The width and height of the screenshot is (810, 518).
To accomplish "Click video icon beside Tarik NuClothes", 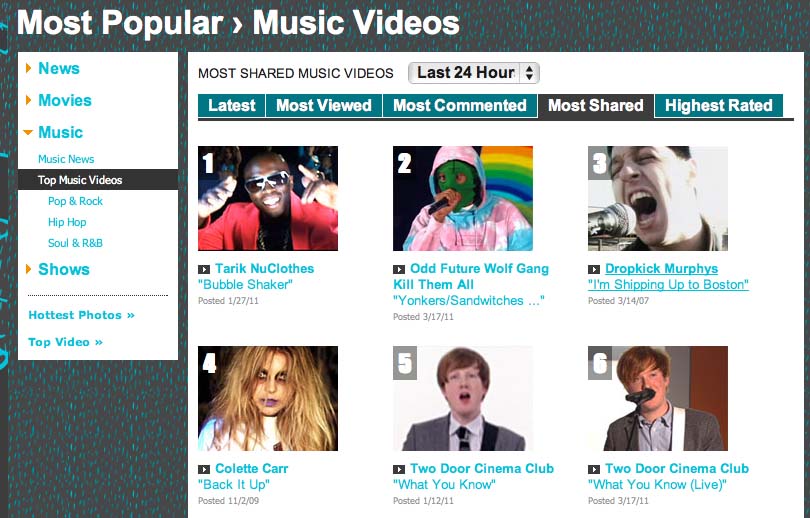I will 204,269.
